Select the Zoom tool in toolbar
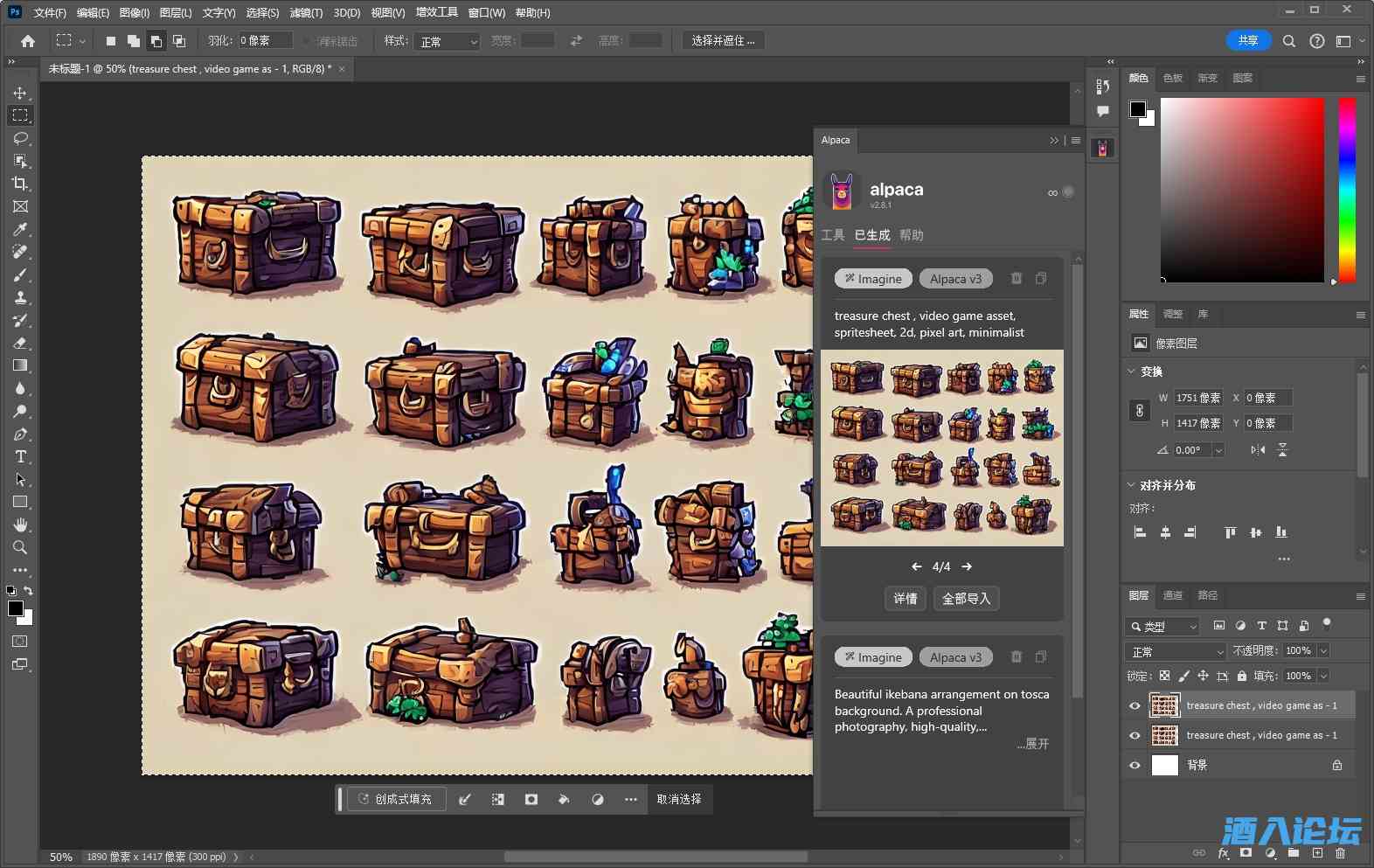 (x=19, y=547)
